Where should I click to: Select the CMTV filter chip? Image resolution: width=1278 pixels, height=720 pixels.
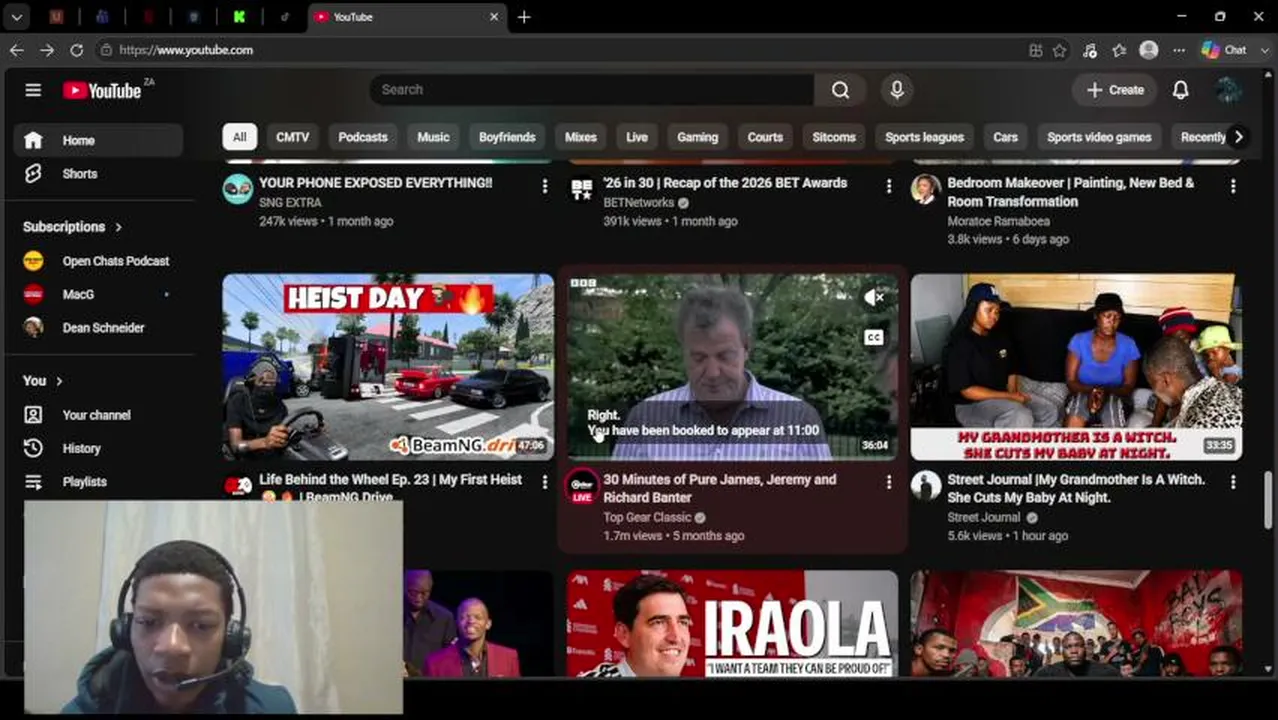pyautogui.click(x=293, y=137)
